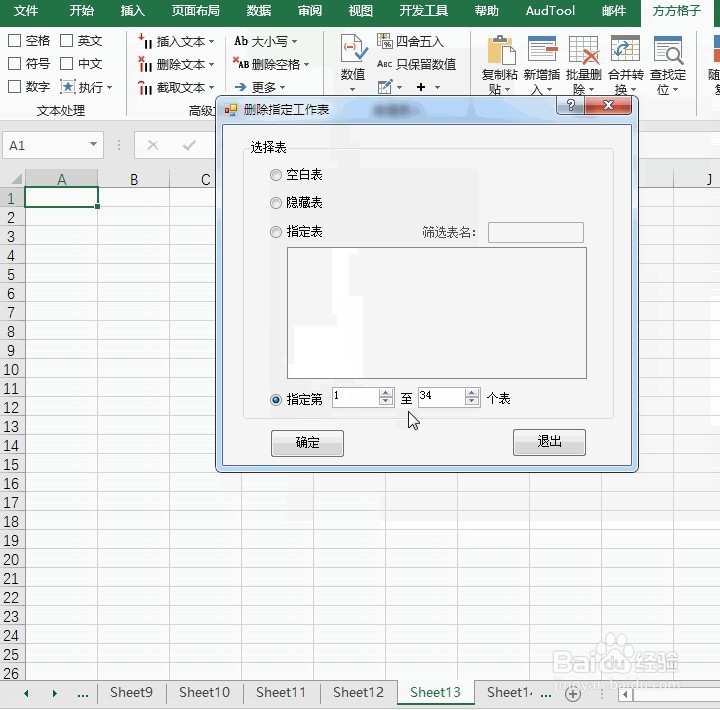Click the 筛选表名 filter input field
This screenshot has height=710, width=720.
[535, 232]
